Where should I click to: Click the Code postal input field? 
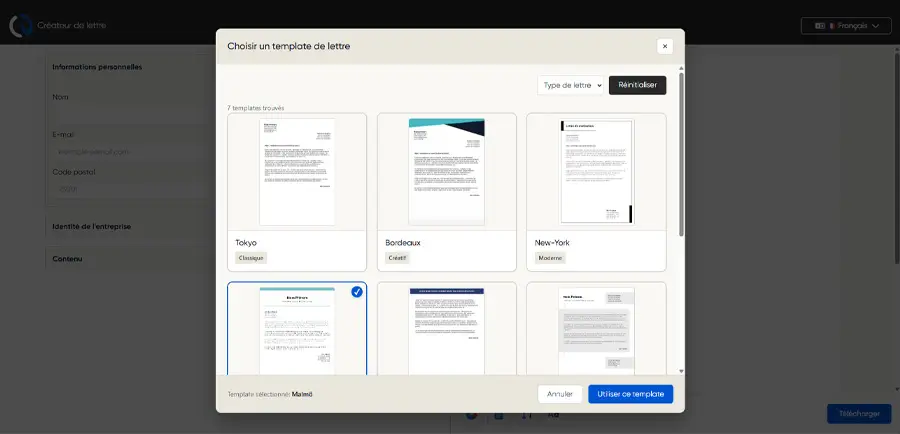(x=135, y=189)
